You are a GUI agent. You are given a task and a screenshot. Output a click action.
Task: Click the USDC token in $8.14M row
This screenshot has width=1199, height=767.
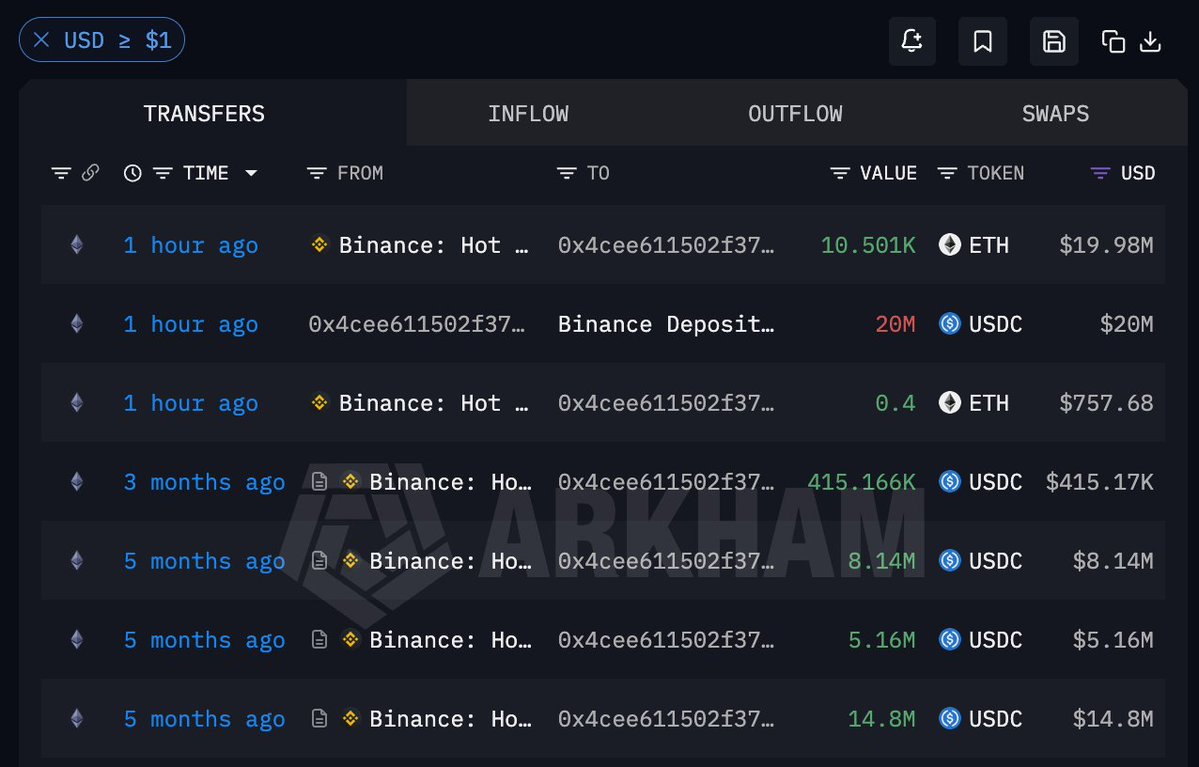click(980, 561)
